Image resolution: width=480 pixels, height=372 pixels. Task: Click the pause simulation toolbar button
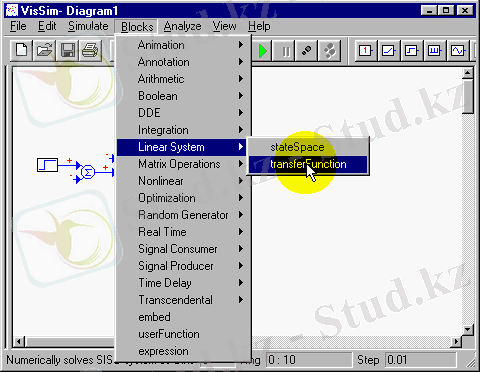click(x=286, y=51)
